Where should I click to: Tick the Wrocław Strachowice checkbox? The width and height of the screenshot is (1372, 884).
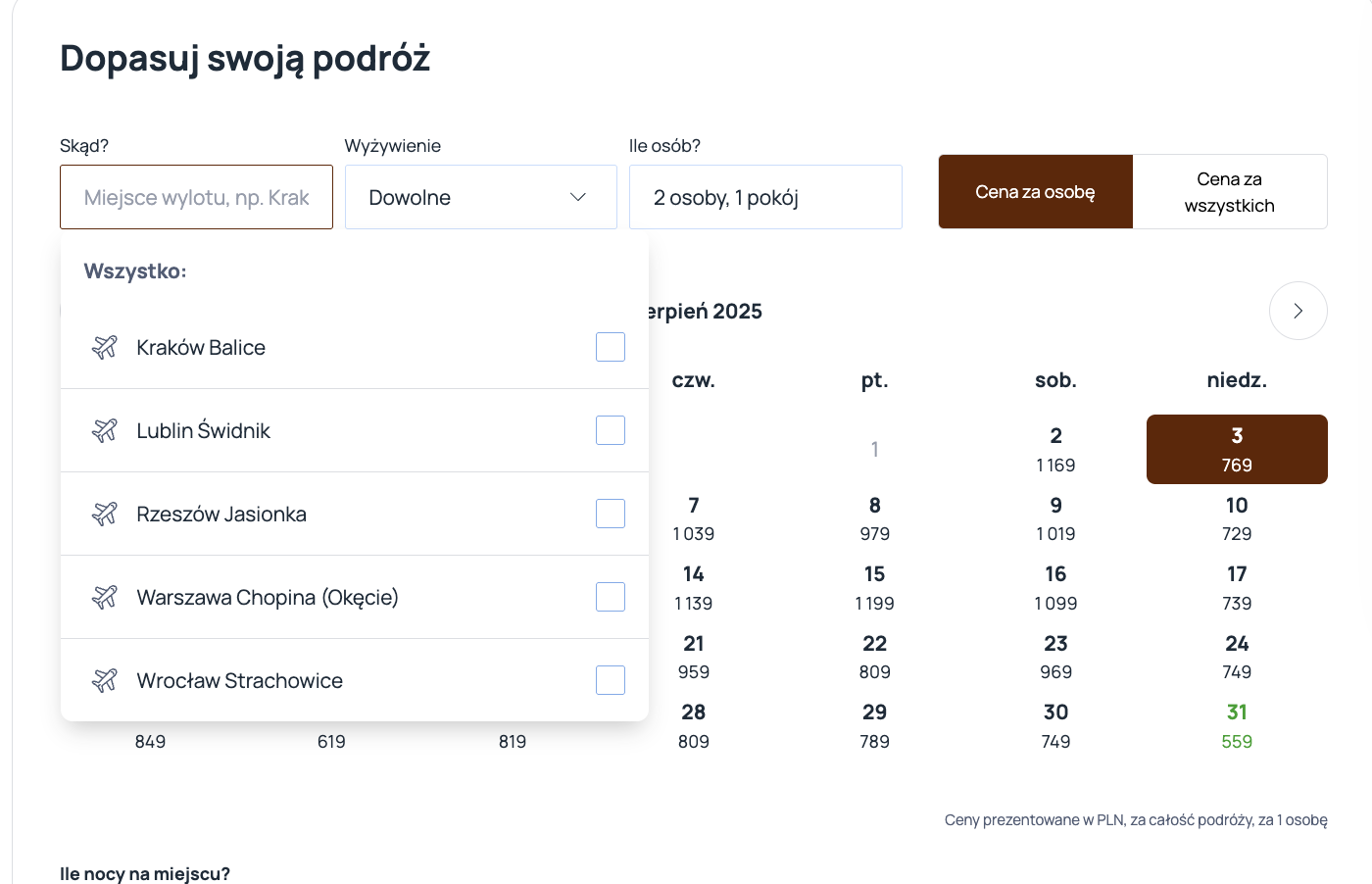coord(610,679)
